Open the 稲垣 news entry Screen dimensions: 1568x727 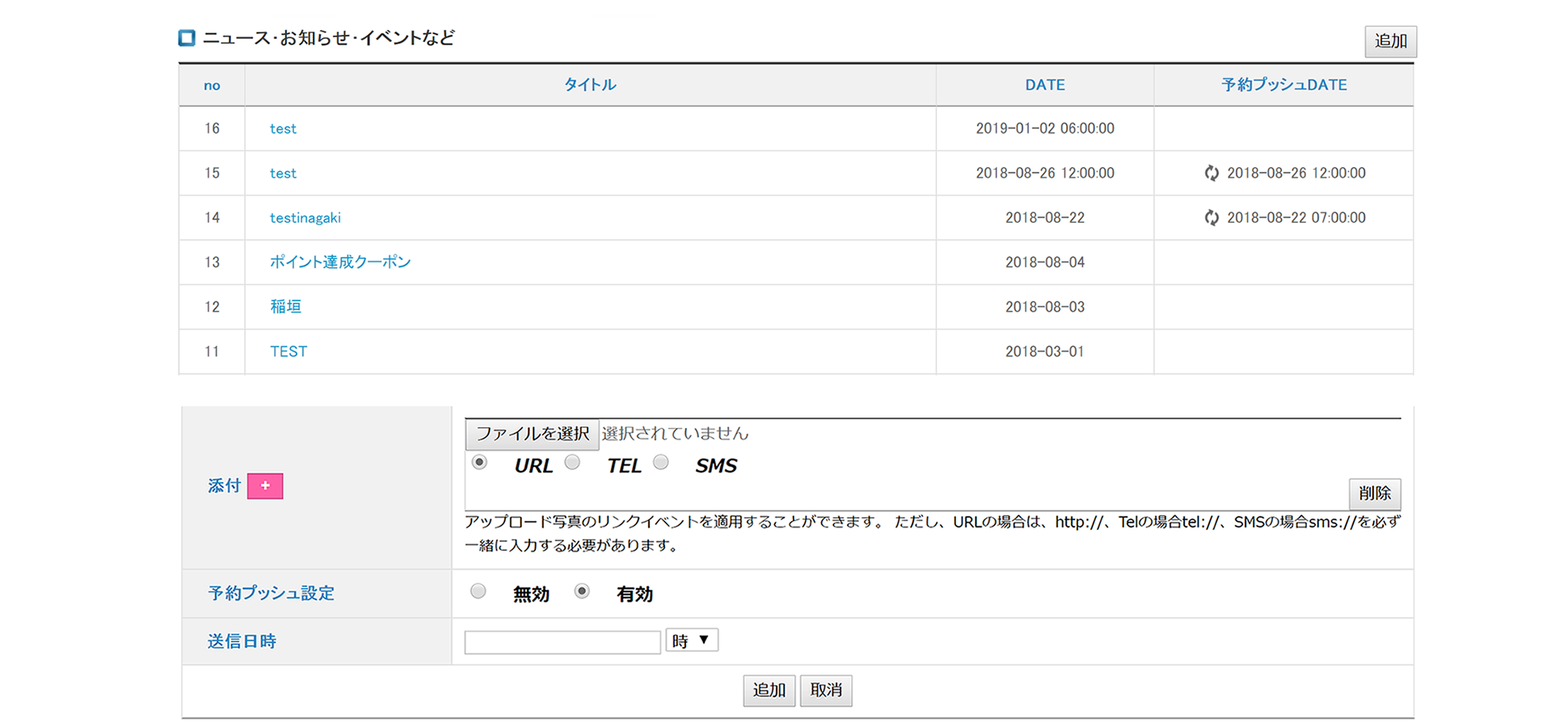[285, 306]
